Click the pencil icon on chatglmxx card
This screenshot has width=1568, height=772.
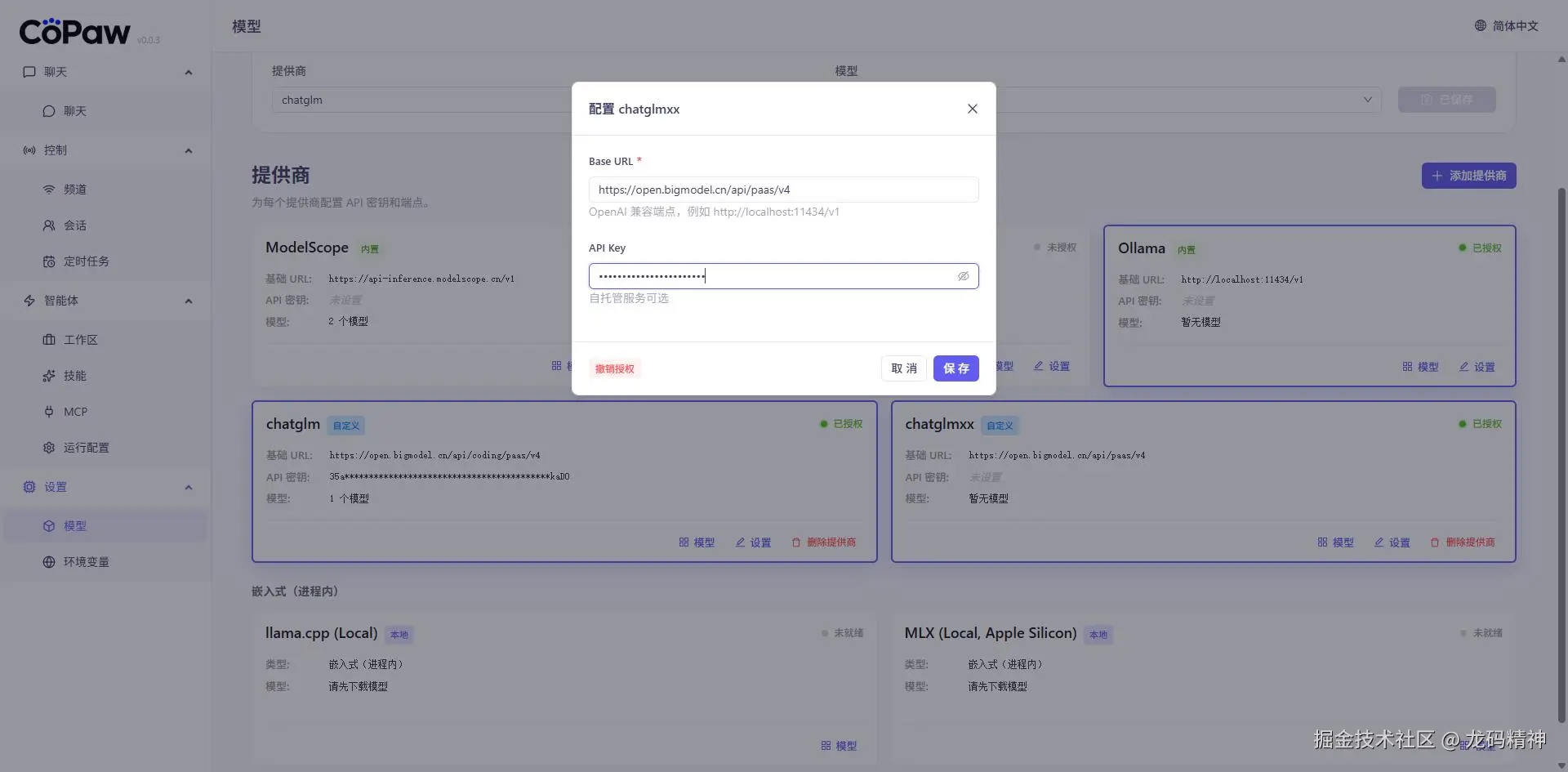tap(1379, 542)
